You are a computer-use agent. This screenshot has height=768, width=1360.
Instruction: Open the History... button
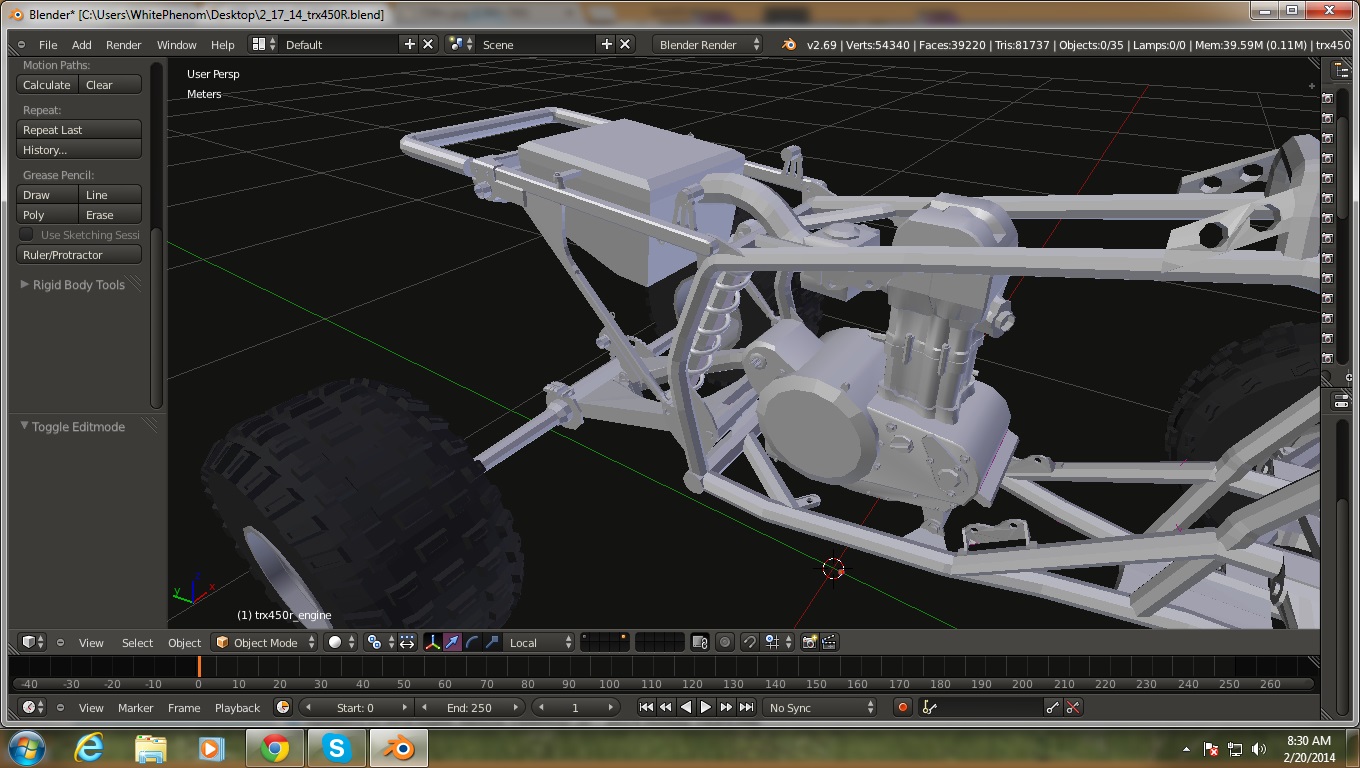click(79, 150)
